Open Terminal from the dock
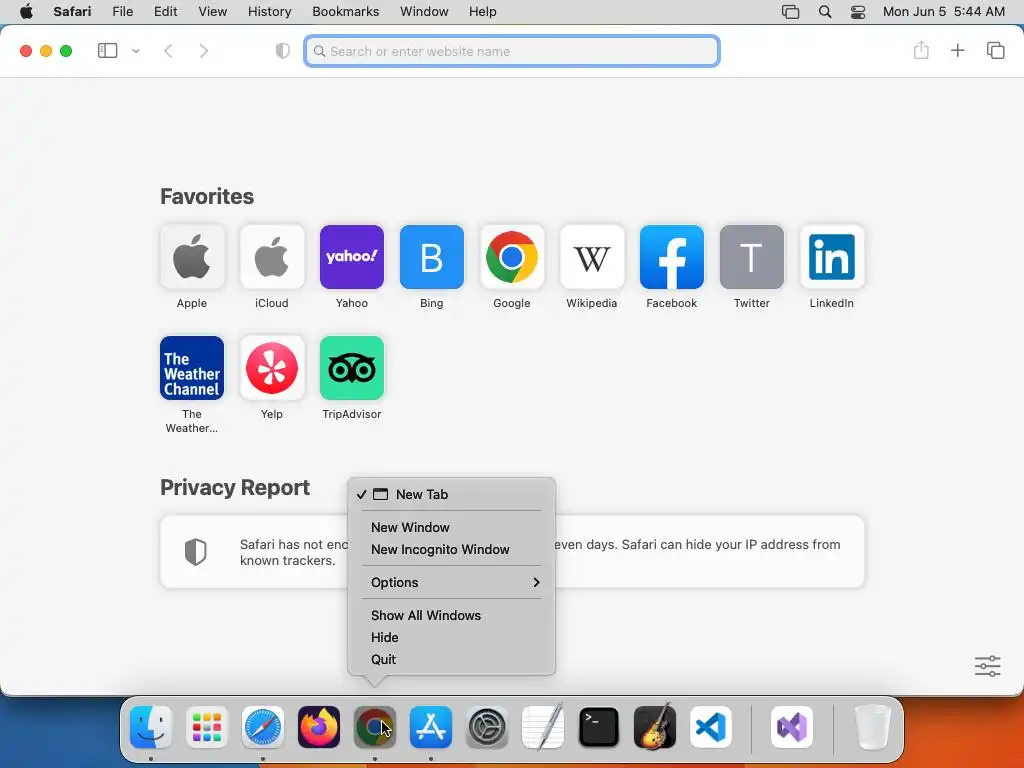This screenshot has height=768, width=1024. [599, 727]
